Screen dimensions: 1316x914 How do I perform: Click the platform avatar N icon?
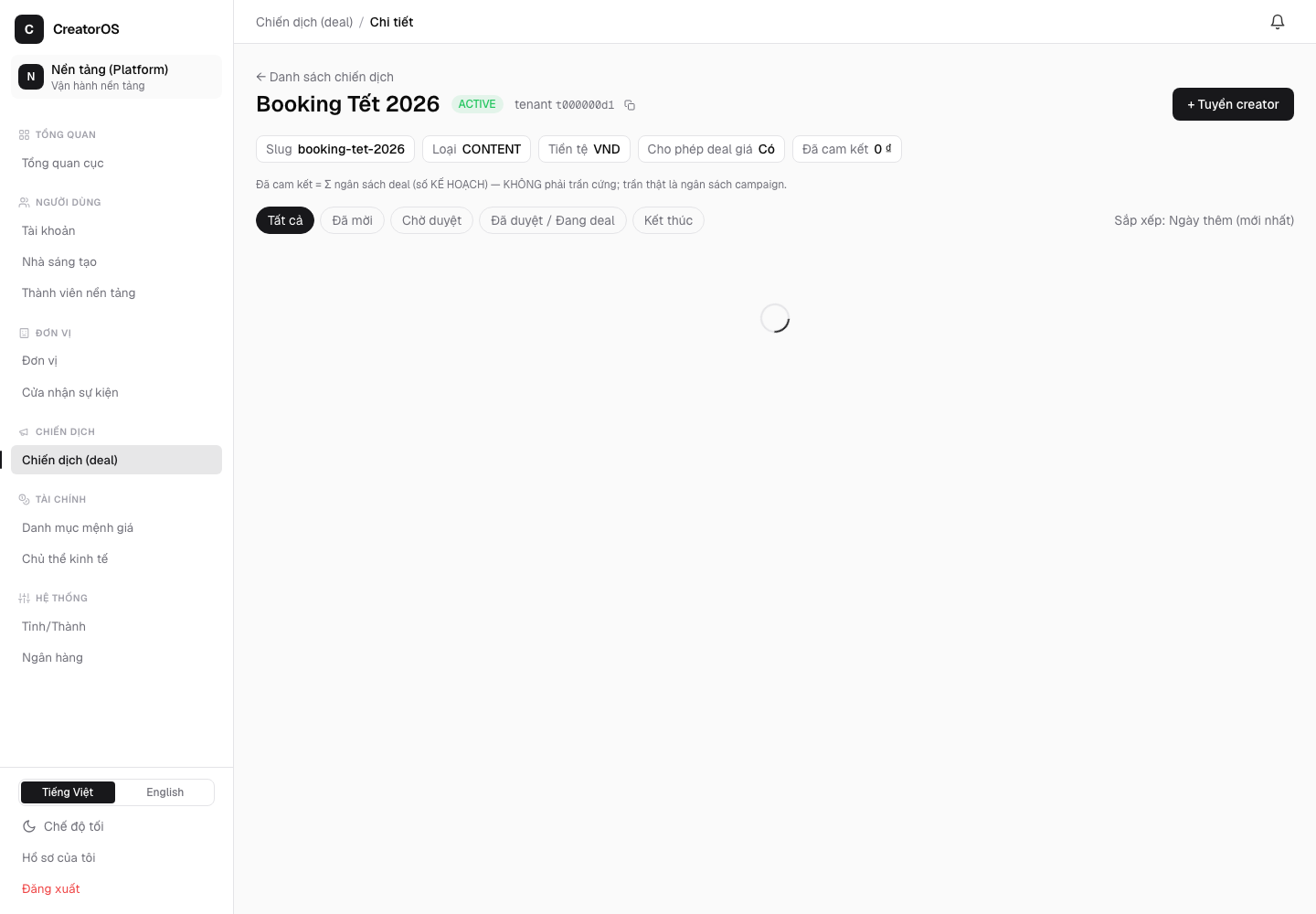coord(31,77)
